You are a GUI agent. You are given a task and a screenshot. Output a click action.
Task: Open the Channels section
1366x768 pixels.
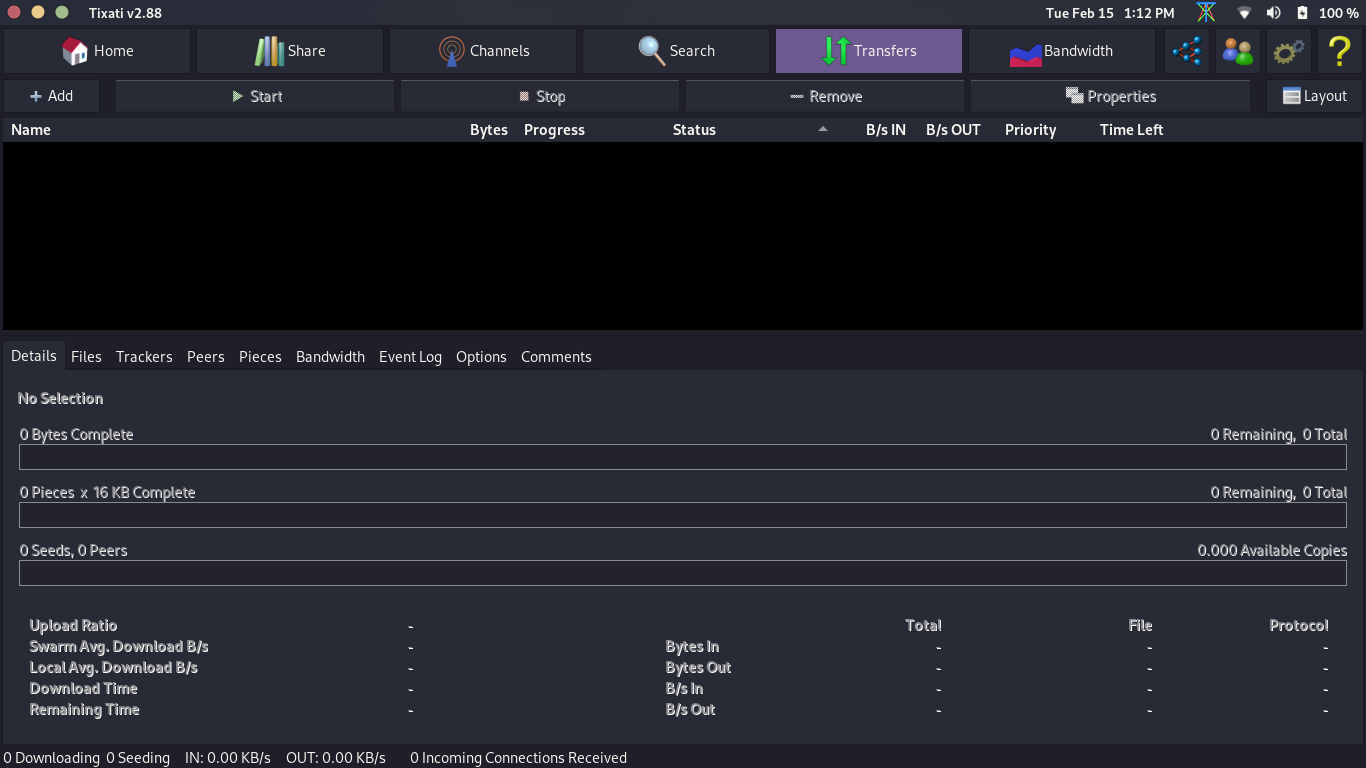click(x=482, y=50)
